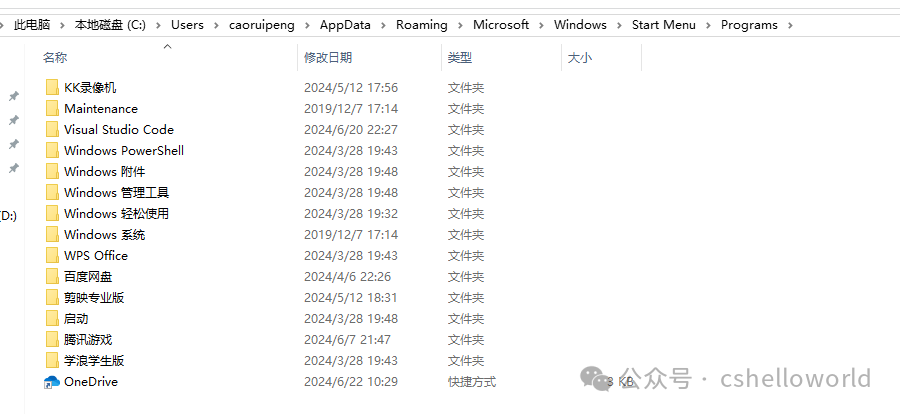Select the 学浪学生版 folder name
This screenshot has height=414, width=900.
tap(94, 361)
